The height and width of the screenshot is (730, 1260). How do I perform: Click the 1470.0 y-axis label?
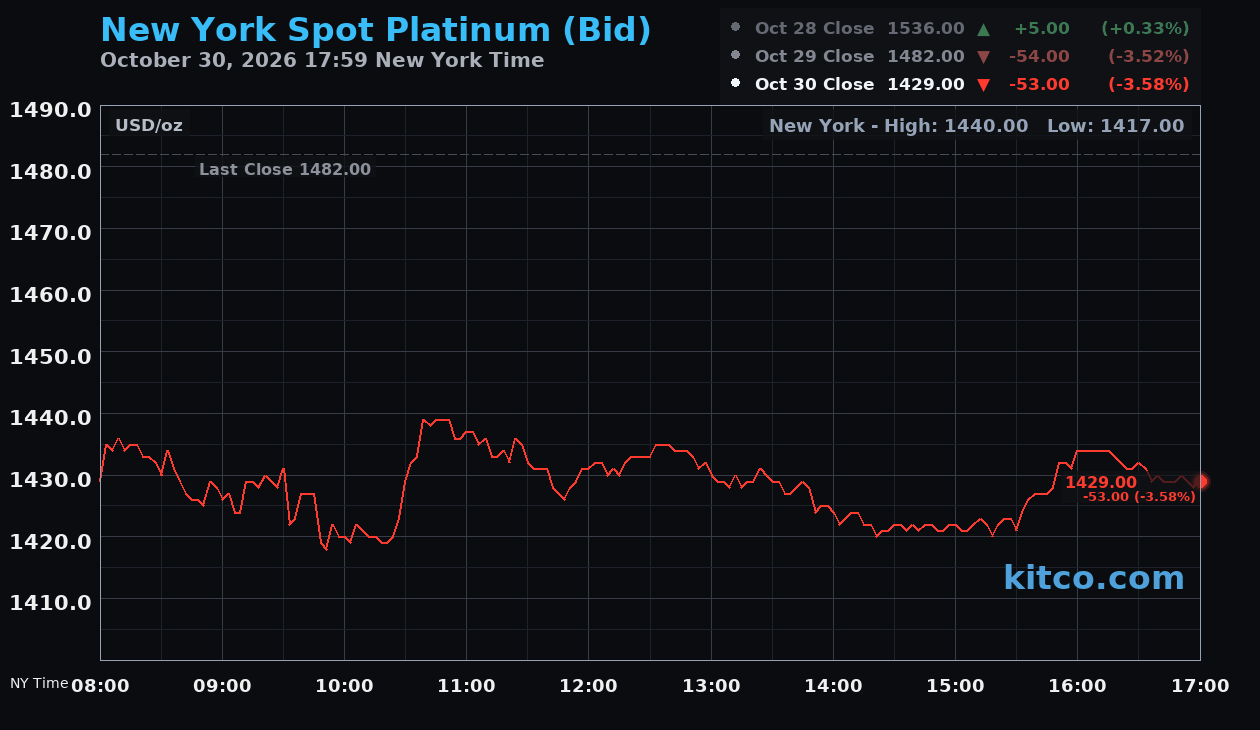point(51,232)
